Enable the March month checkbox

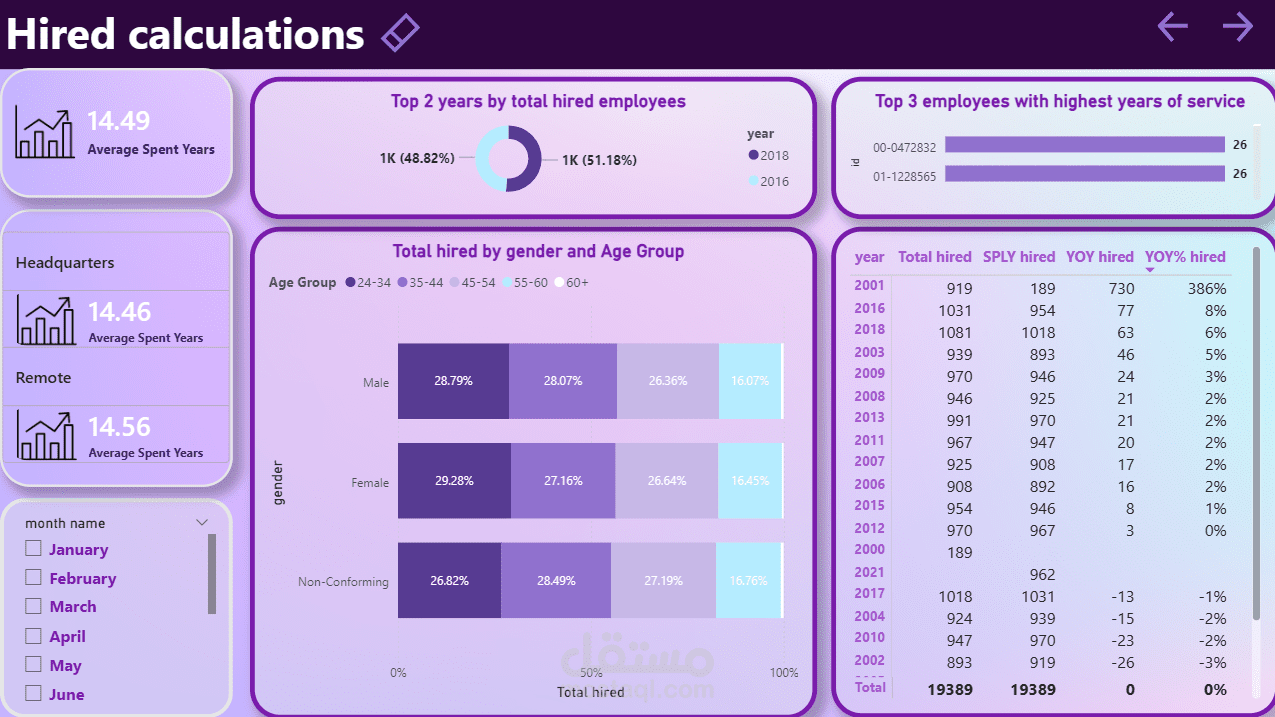33,606
